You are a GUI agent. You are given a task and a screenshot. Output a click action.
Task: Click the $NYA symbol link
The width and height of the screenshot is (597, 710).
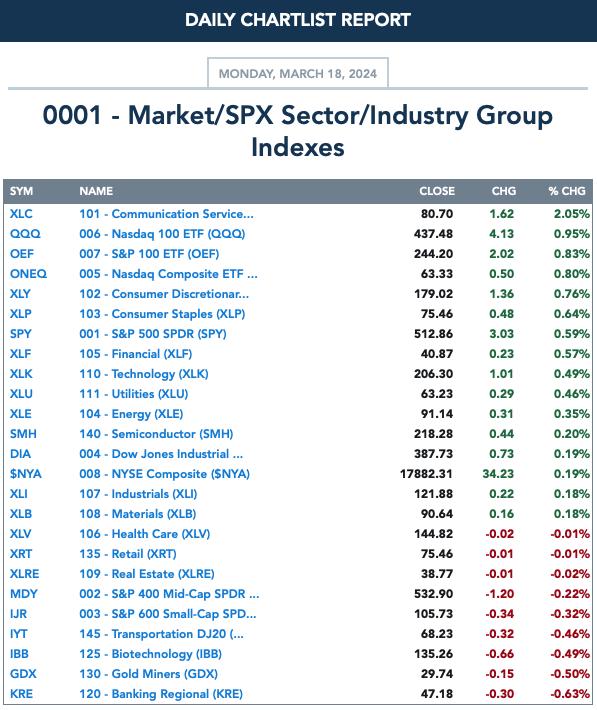click(x=25, y=474)
